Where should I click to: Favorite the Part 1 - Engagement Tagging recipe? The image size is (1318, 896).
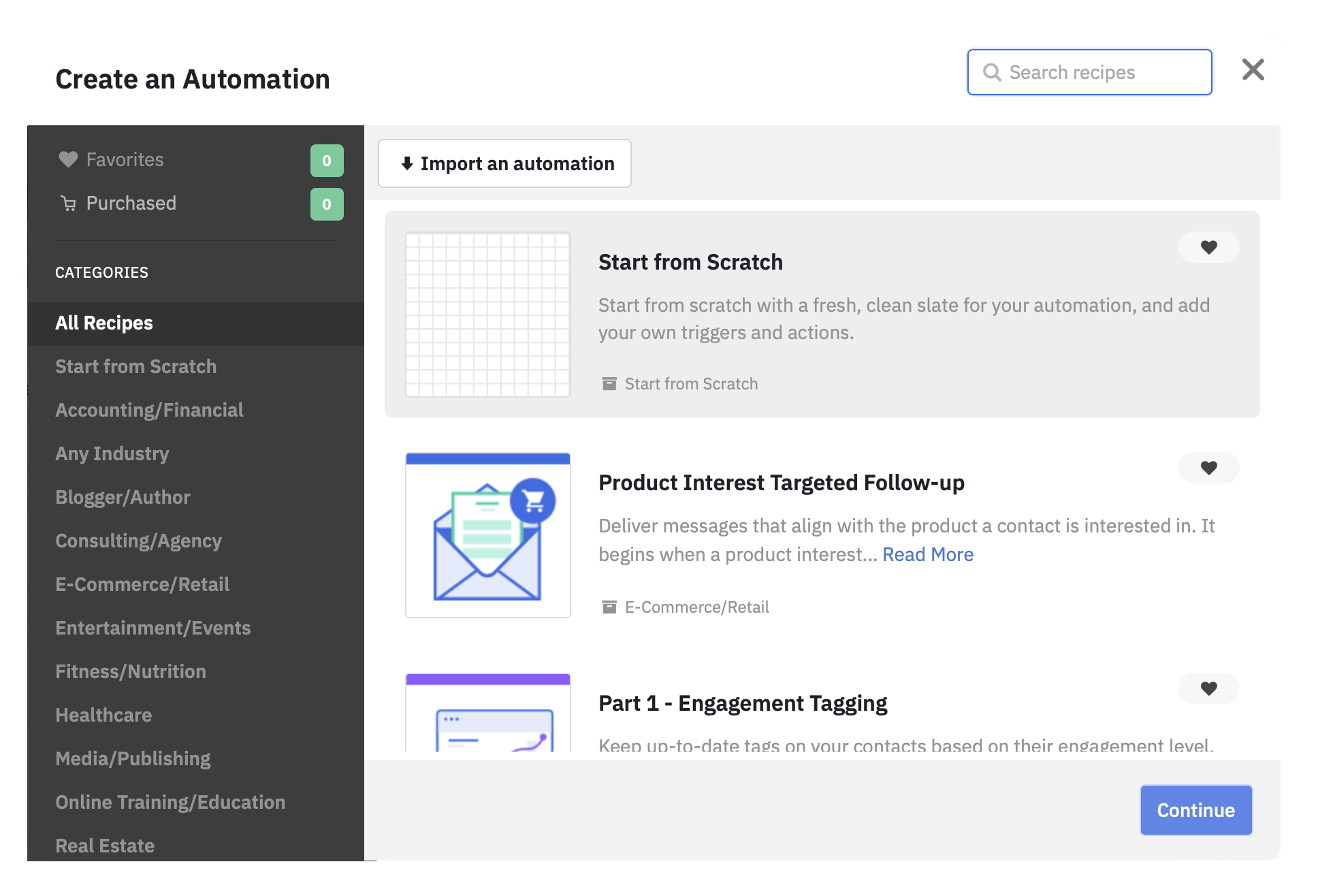(1208, 688)
